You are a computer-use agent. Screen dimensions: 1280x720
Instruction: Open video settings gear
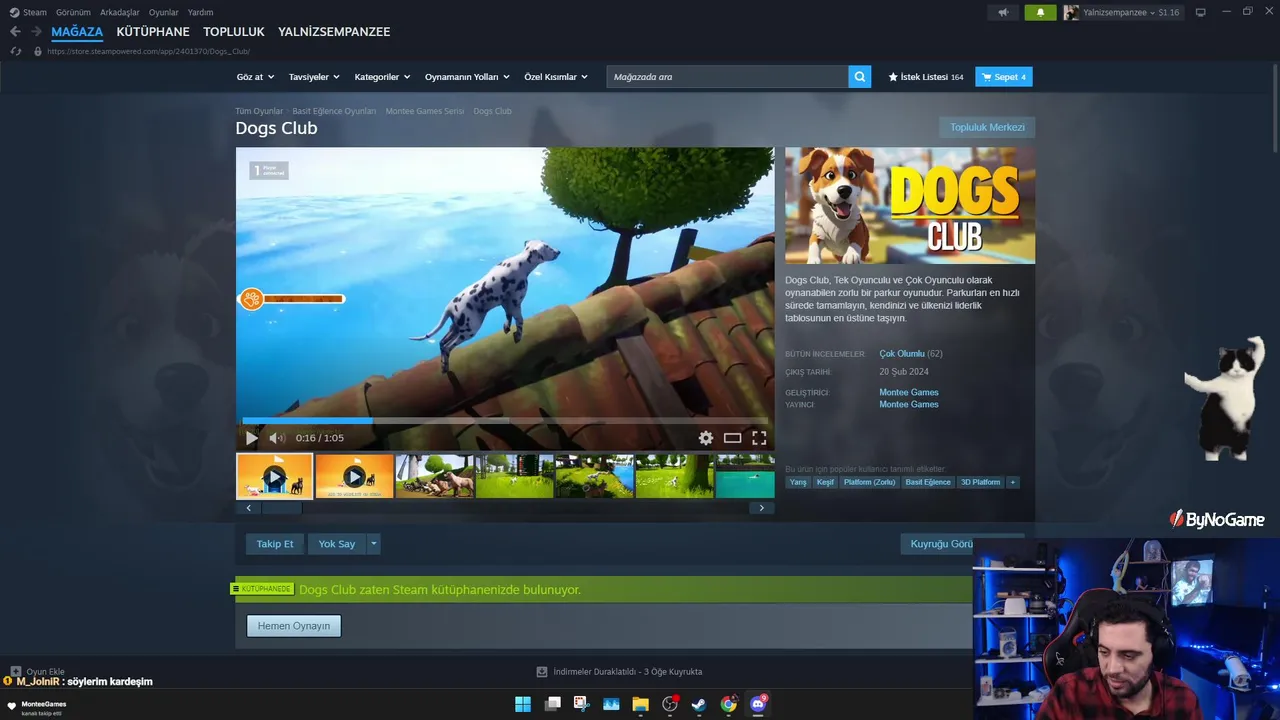coord(706,438)
